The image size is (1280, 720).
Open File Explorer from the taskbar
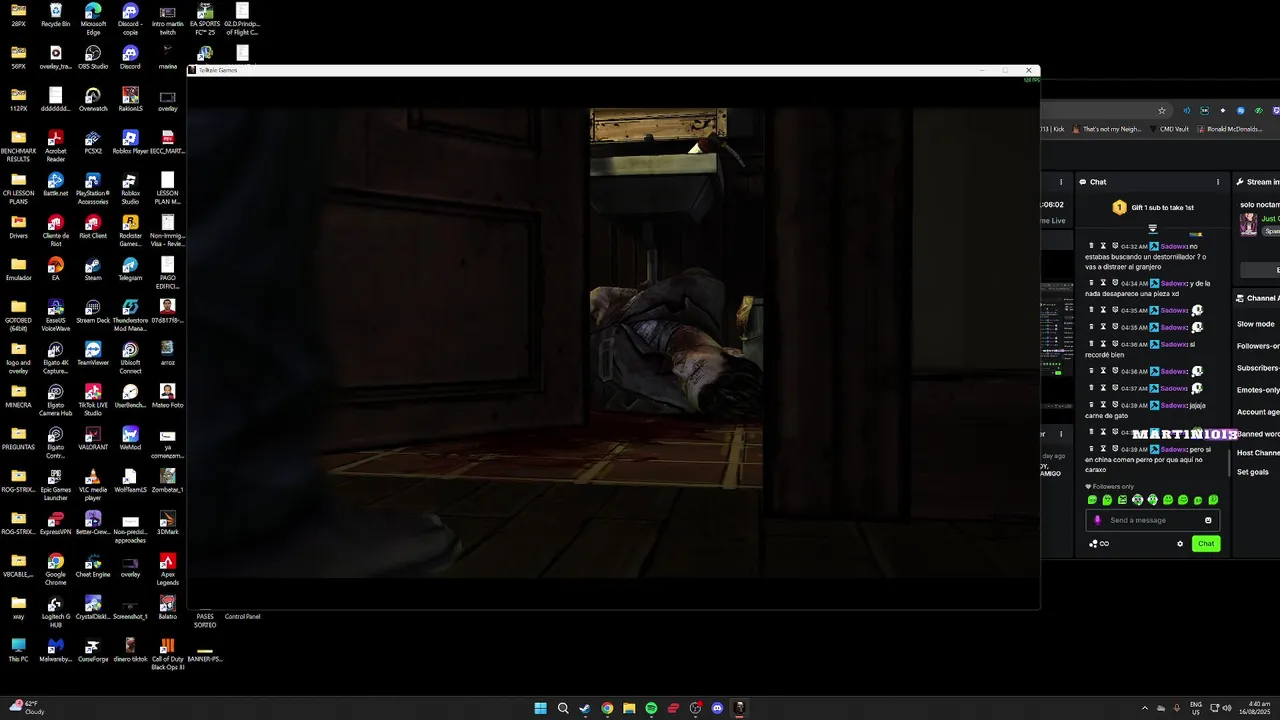click(629, 708)
